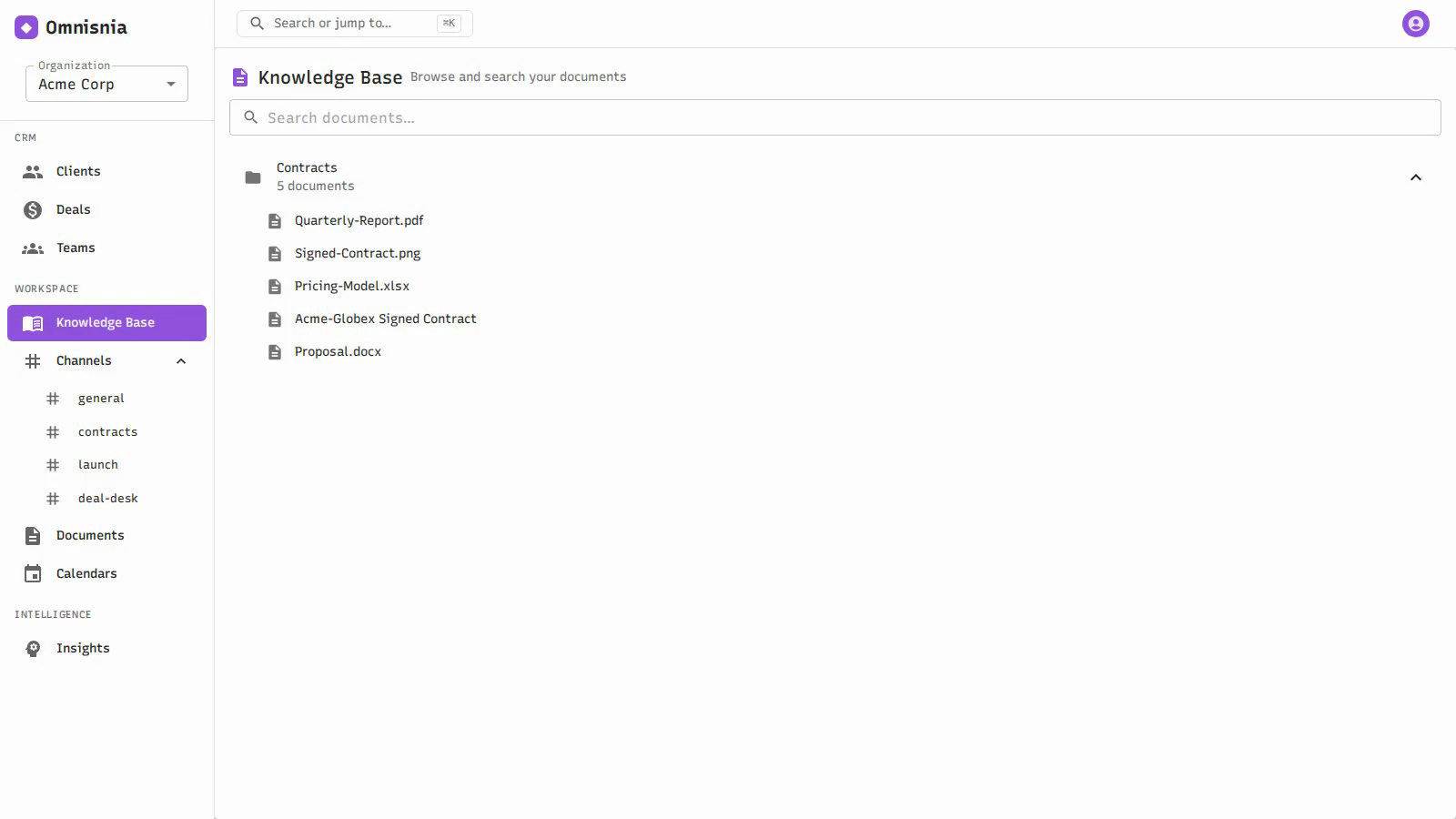Viewport: 1456px width, 819px height.
Task: Open the deal-desk channel
Action: [106, 499]
